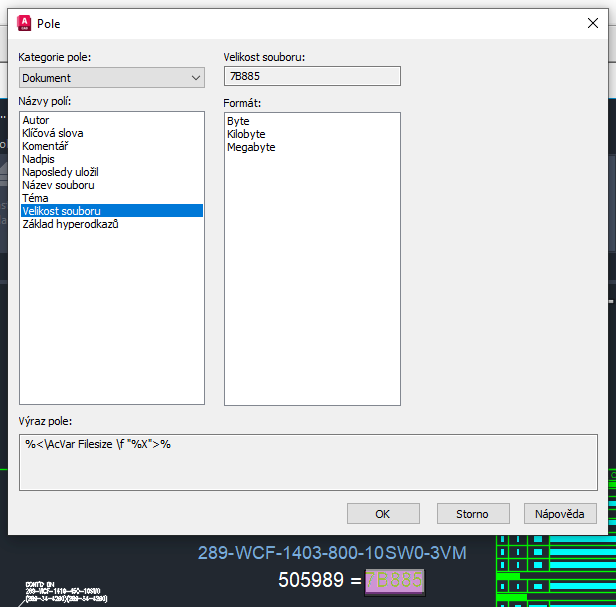
Task: Cancel with the Storno button
Action: point(472,514)
